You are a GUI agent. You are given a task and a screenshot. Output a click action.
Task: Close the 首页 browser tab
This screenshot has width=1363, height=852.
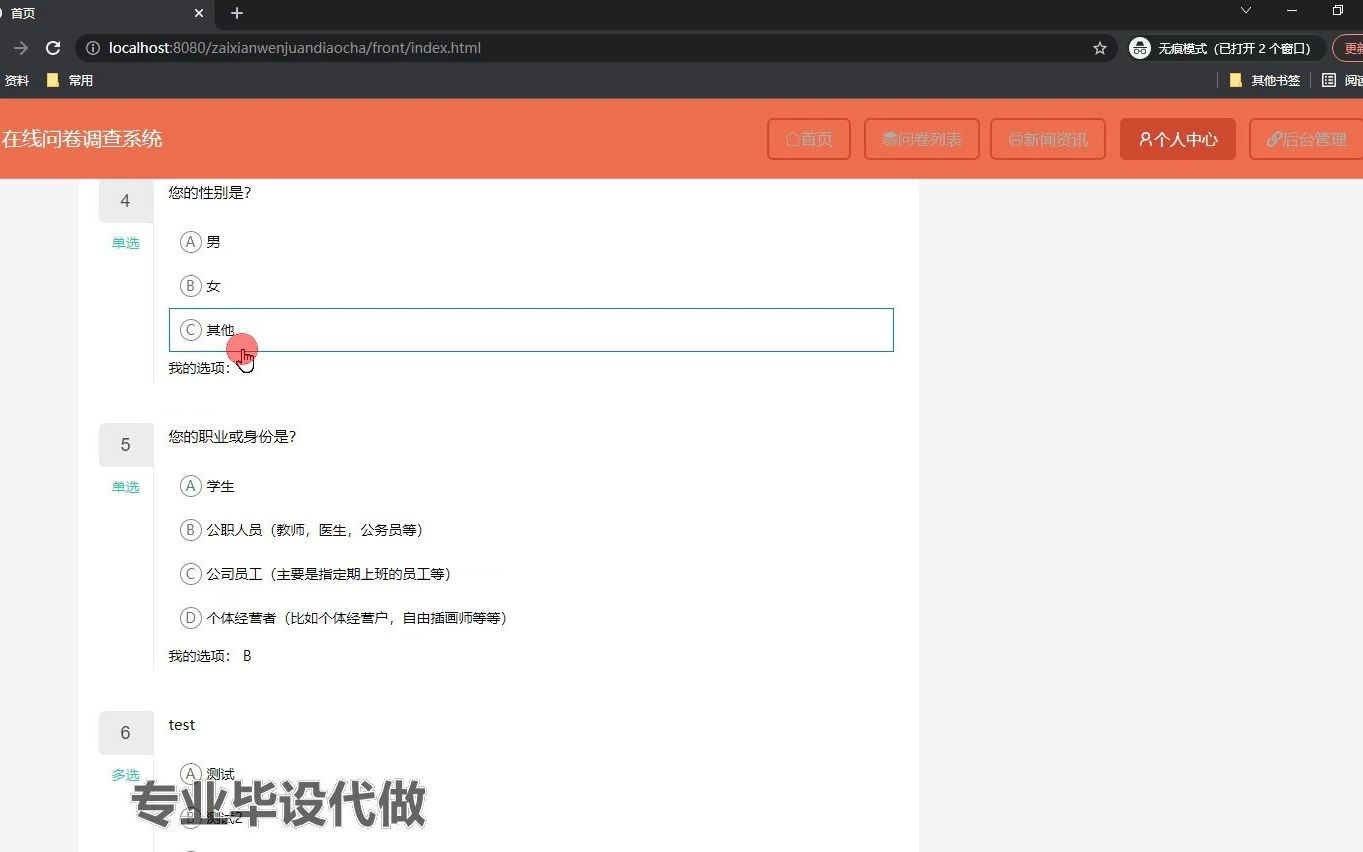click(x=199, y=13)
